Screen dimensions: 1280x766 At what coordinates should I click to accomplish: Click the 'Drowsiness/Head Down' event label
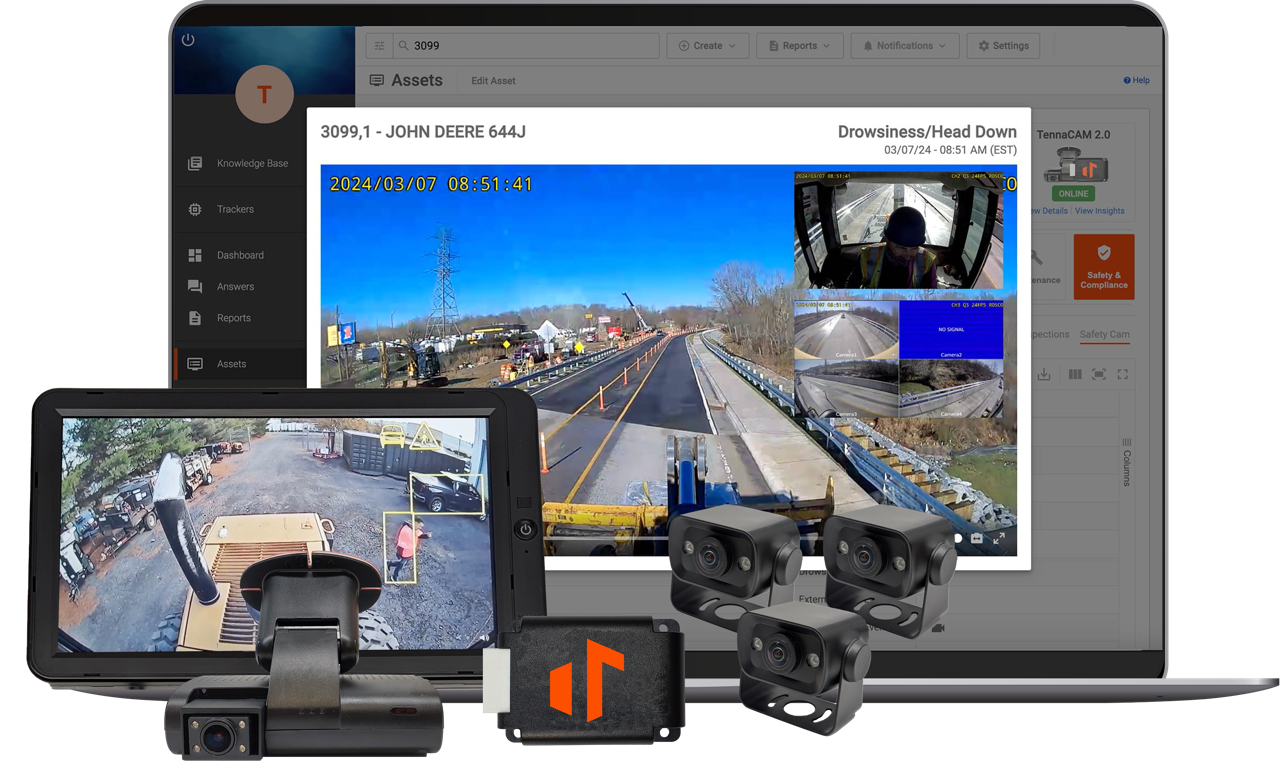tap(927, 132)
